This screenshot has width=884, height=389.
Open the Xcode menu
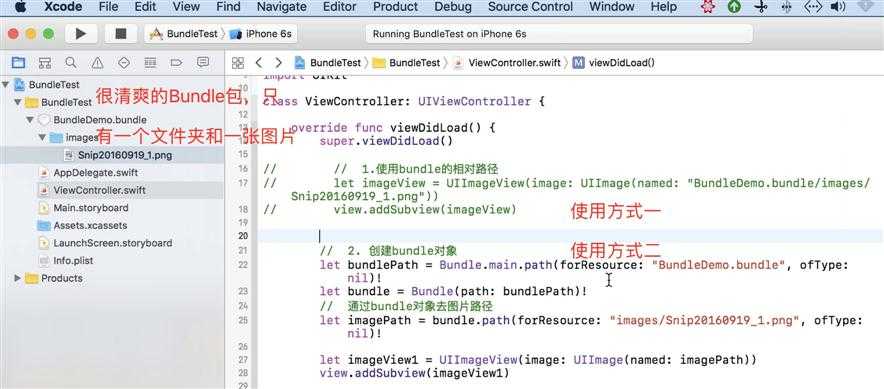63,7
